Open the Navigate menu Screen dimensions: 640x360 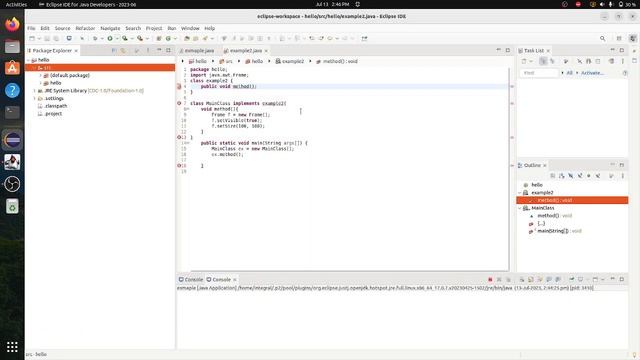point(110,28)
